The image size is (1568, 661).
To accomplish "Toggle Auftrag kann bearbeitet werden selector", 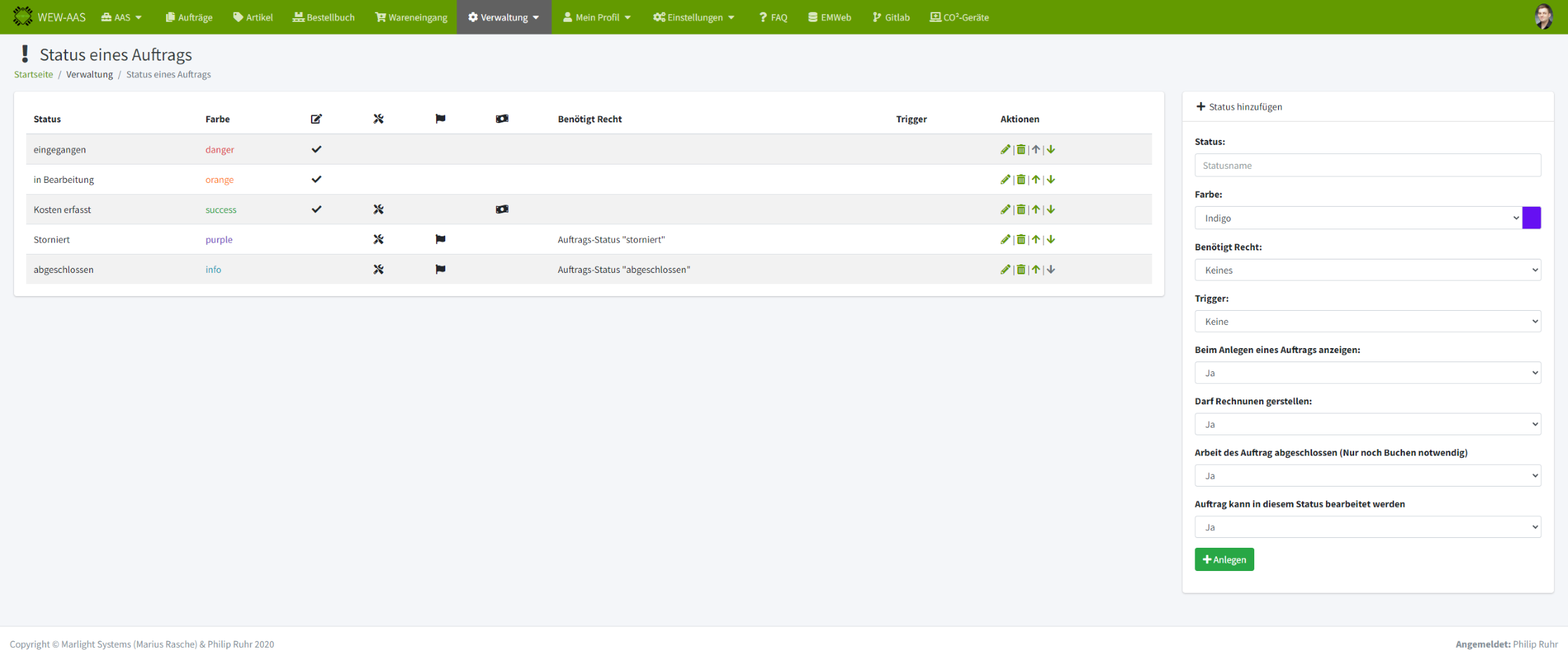I will (x=1367, y=527).
